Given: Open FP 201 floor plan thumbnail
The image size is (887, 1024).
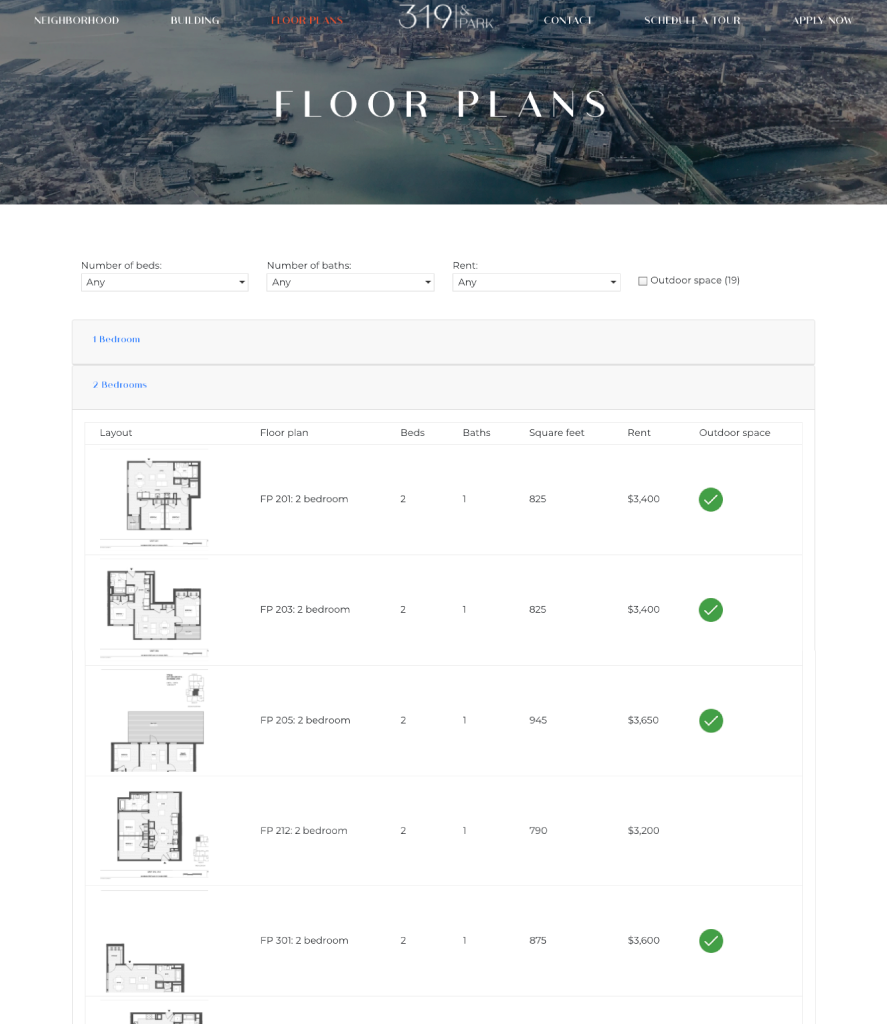Looking at the screenshot, I should tap(155, 499).
